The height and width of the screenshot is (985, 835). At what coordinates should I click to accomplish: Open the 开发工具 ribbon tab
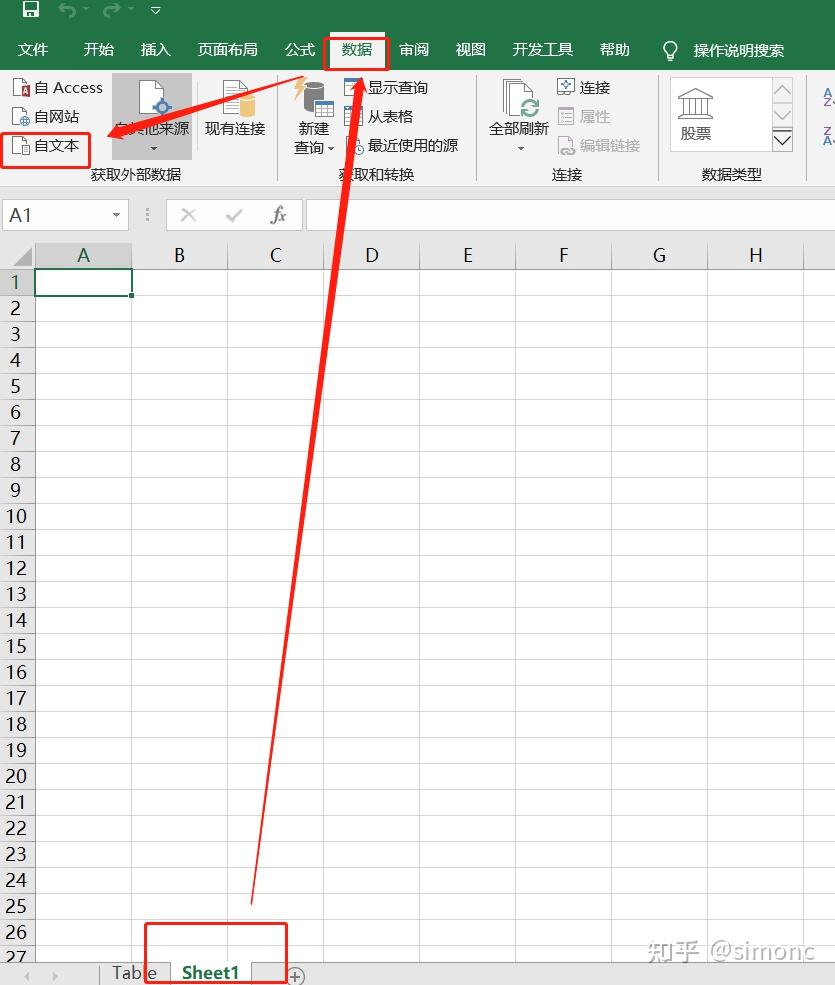pos(542,49)
